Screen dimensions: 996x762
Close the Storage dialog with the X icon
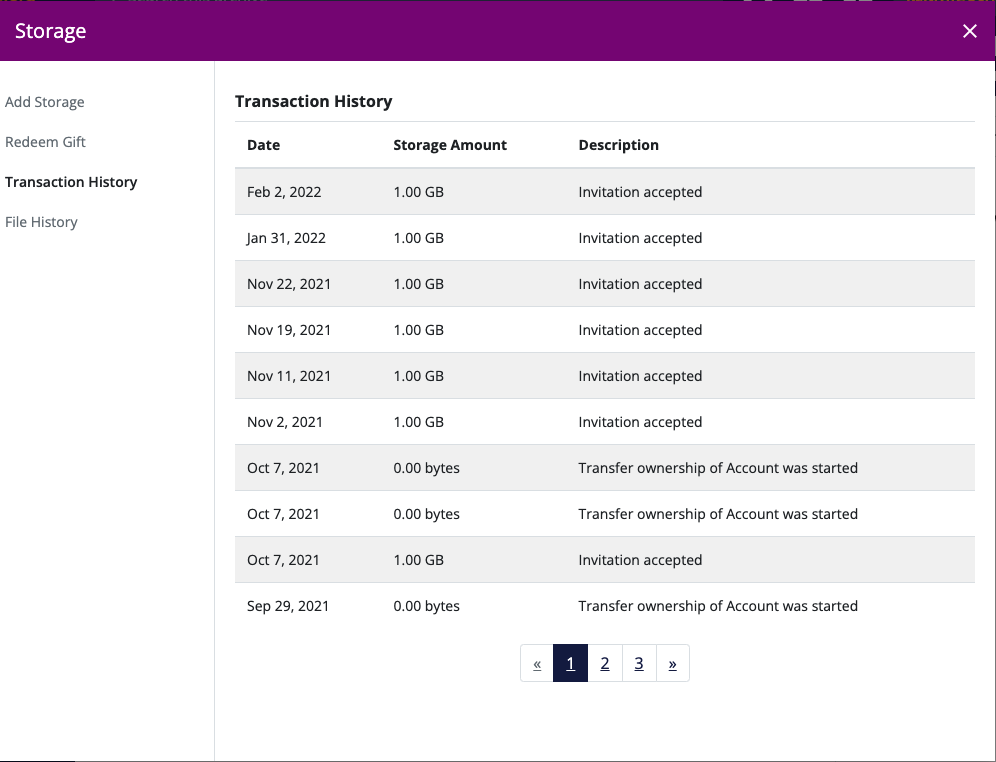pos(969,31)
